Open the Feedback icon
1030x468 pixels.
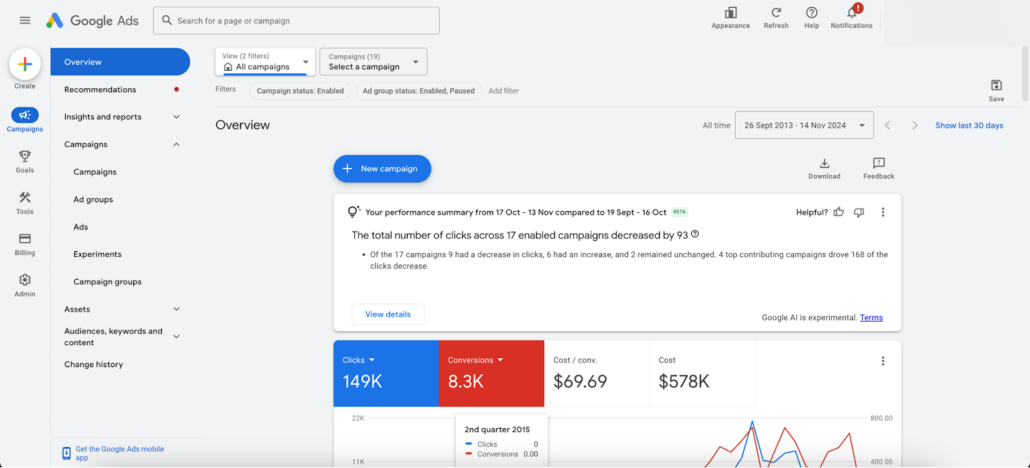tap(879, 163)
